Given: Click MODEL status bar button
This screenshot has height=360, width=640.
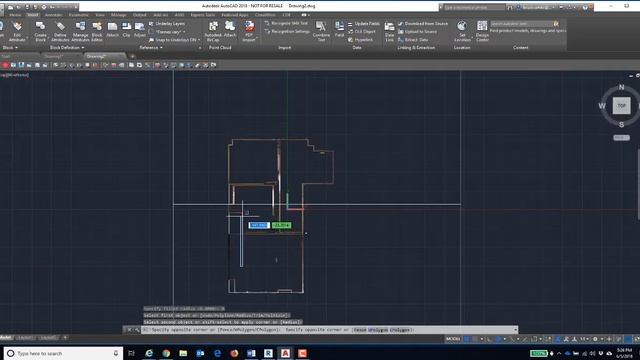Looking at the screenshot, I should click(x=453, y=339).
